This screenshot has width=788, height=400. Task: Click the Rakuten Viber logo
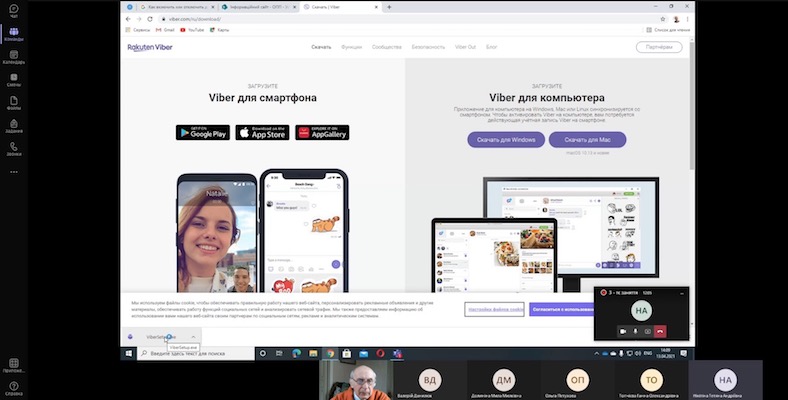pos(150,47)
